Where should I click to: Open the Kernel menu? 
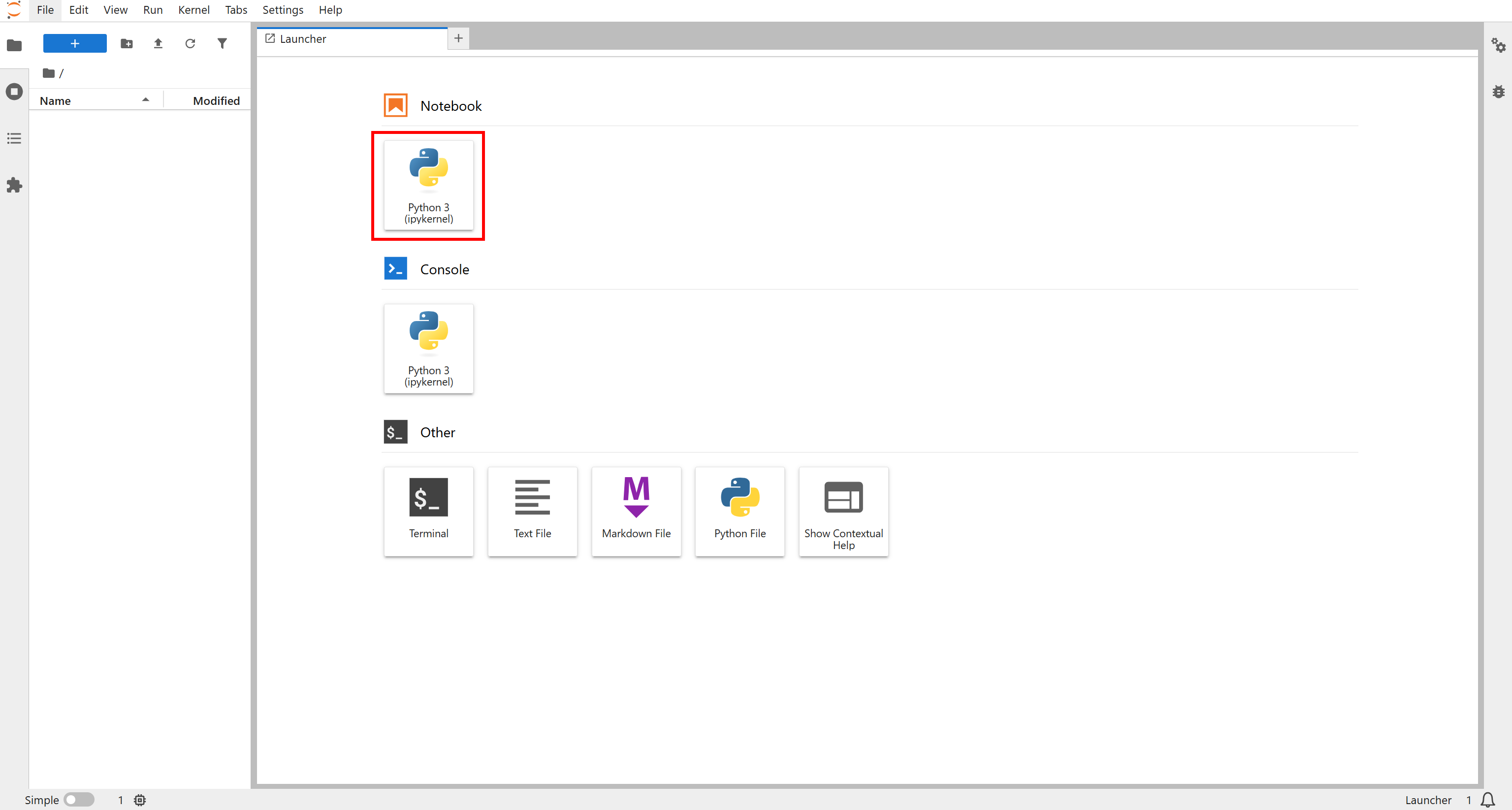(193, 10)
